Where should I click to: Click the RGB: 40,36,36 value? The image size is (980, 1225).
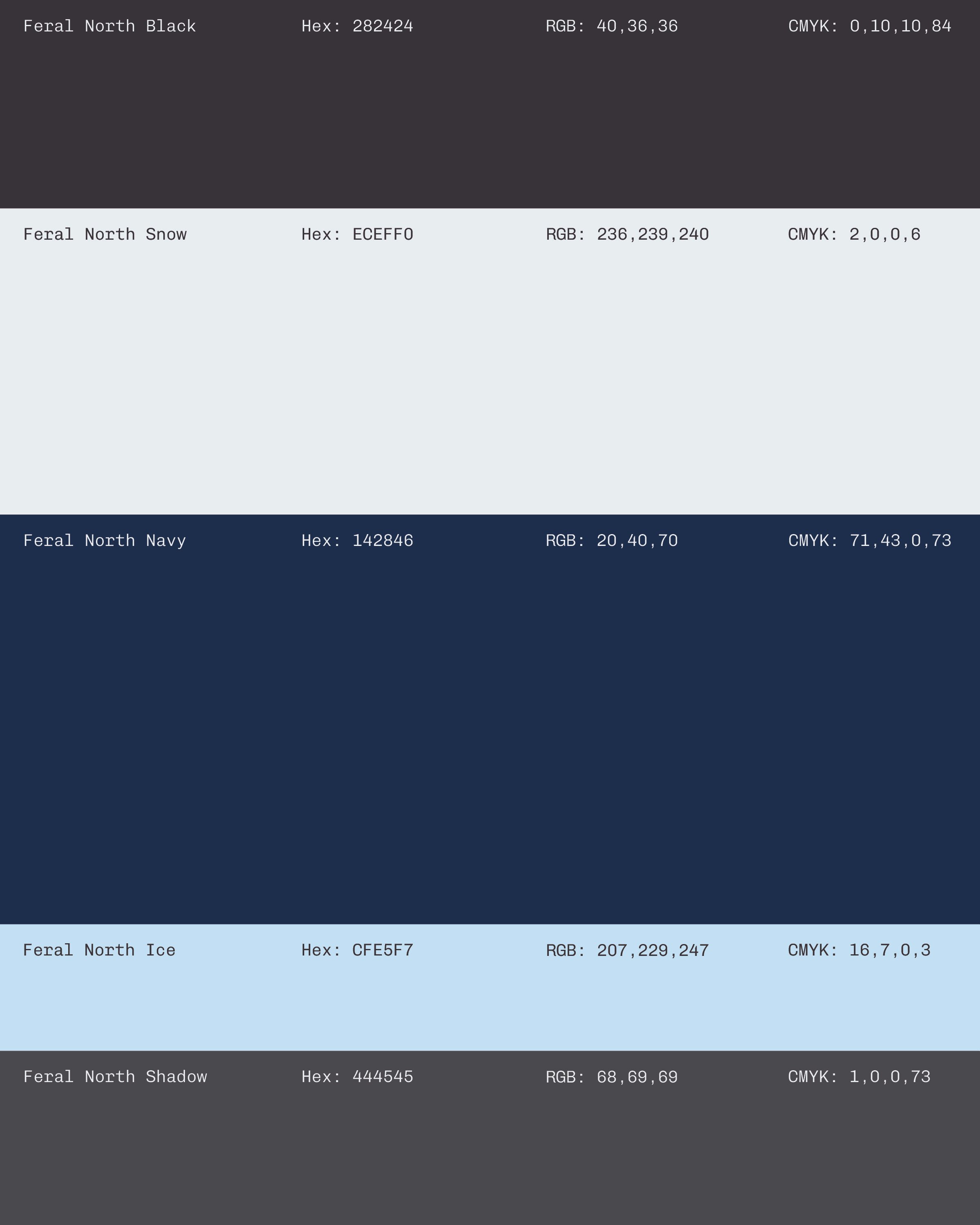(x=612, y=26)
